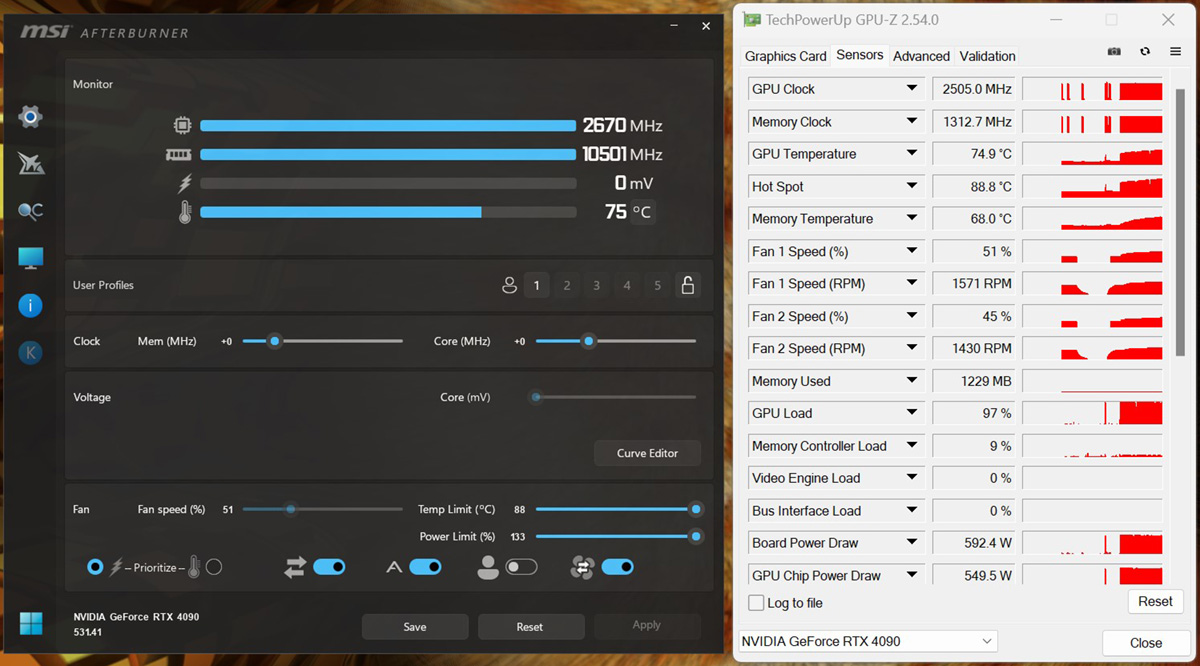Click the Temp Limit (°C) slider handle
Screen dimensions: 1200x666
pyautogui.click(x=696, y=509)
